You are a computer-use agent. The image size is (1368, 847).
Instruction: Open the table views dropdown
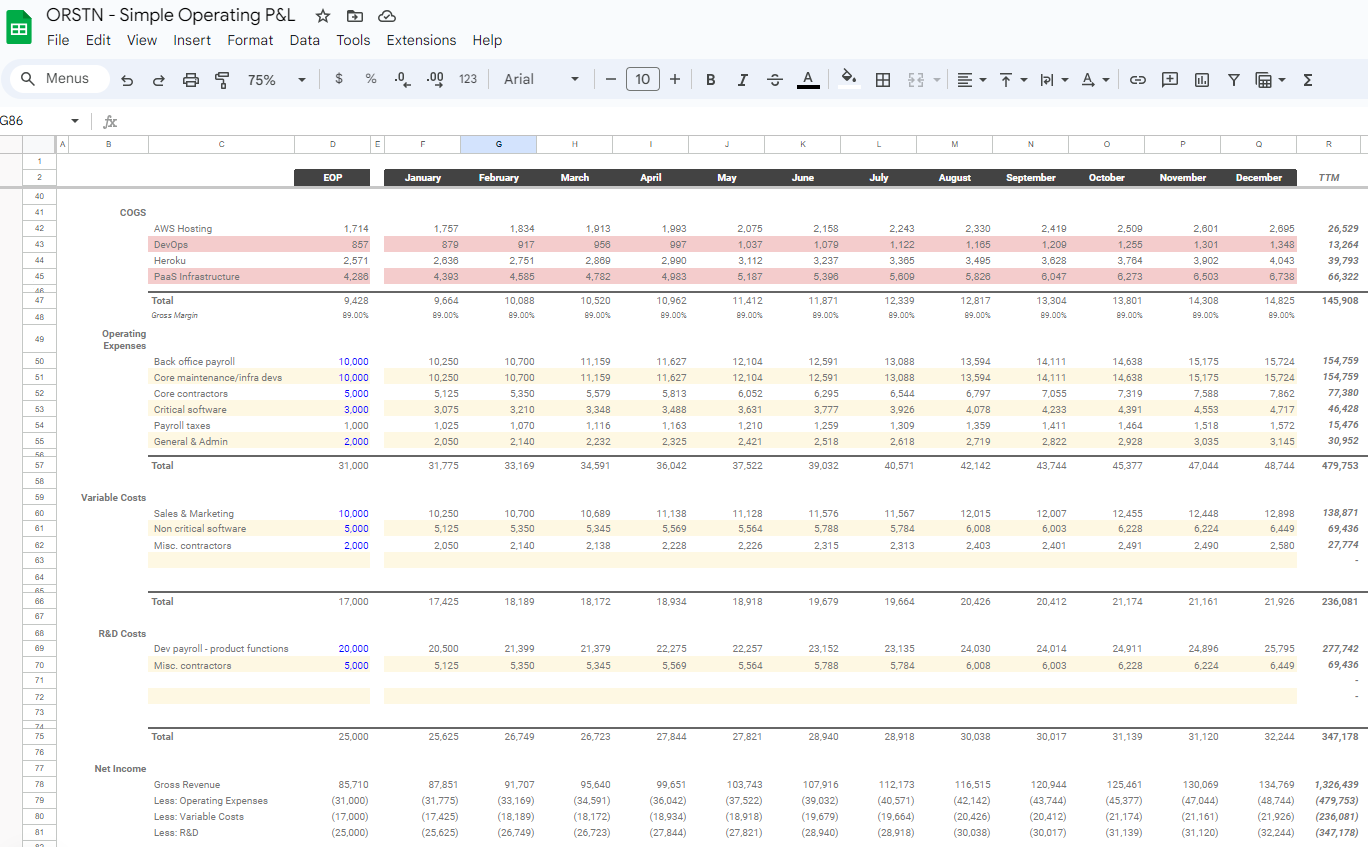[1270, 80]
